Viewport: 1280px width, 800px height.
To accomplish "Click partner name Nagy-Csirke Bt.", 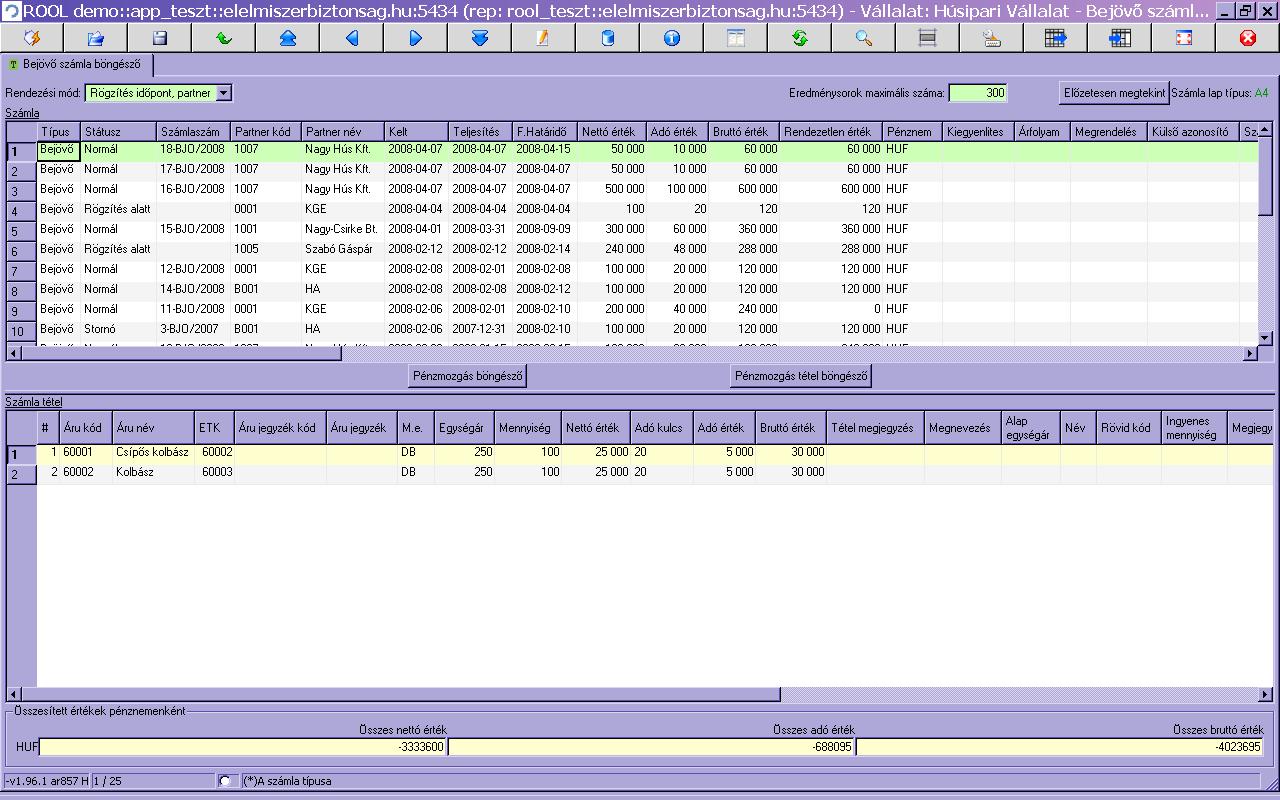I will coord(343,229).
